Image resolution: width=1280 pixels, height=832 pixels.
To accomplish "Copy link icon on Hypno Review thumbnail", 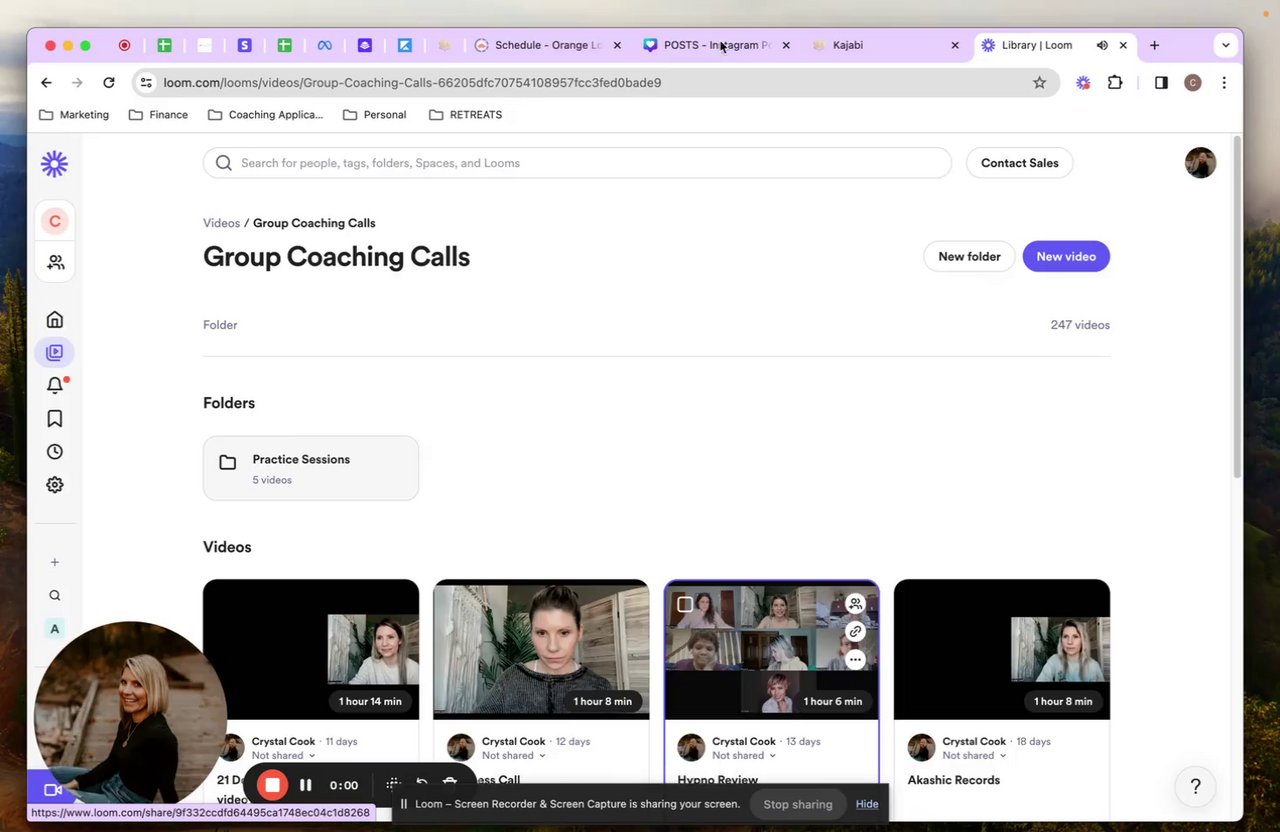I will pyautogui.click(x=855, y=631).
